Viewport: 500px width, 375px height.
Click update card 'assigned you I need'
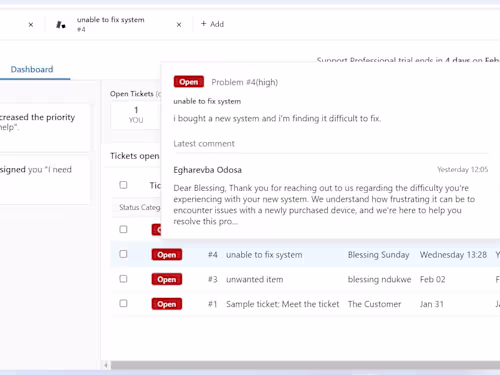click(x=45, y=180)
